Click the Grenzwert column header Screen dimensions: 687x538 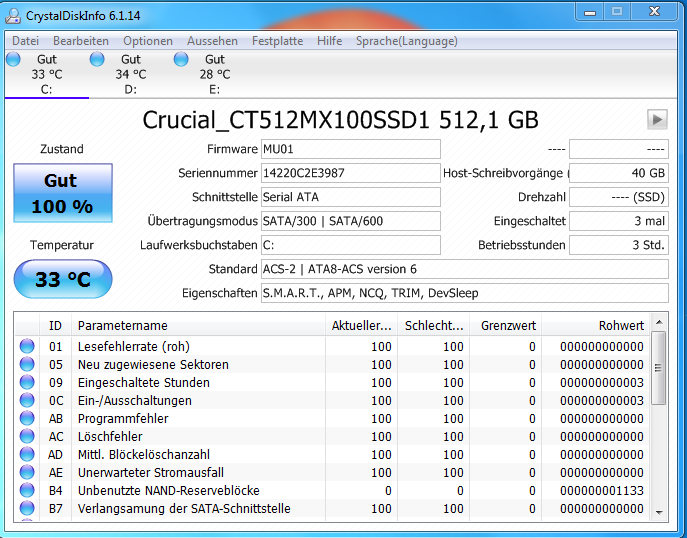[x=506, y=326]
